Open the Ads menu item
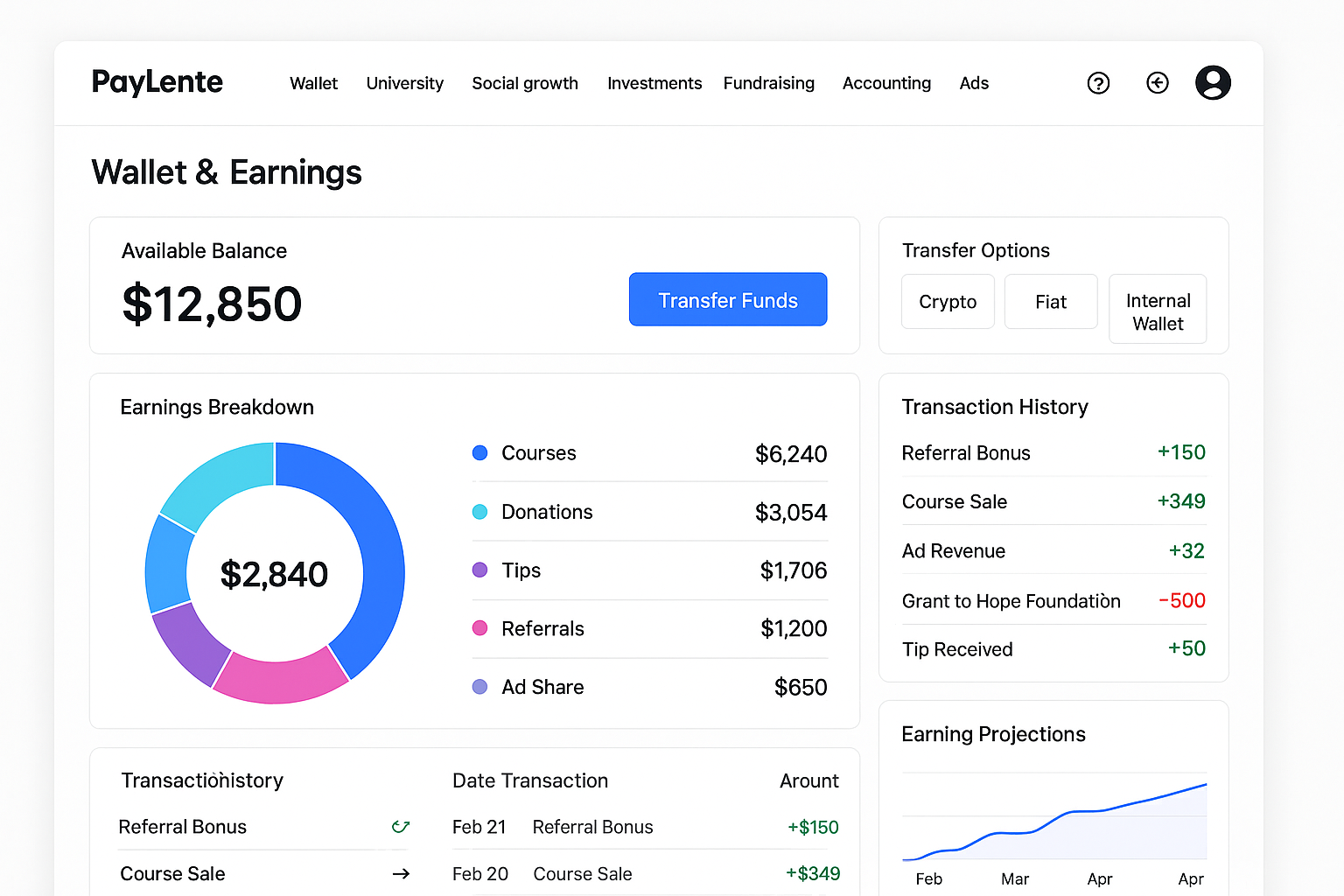This screenshot has height=896, width=1344. point(974,83)
